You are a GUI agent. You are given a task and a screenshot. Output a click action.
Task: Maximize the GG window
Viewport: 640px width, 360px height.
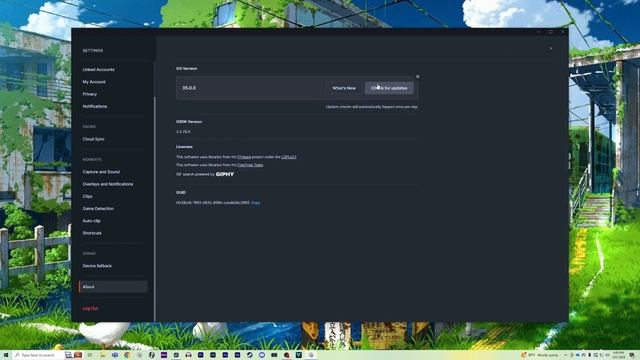click(551, 32)
